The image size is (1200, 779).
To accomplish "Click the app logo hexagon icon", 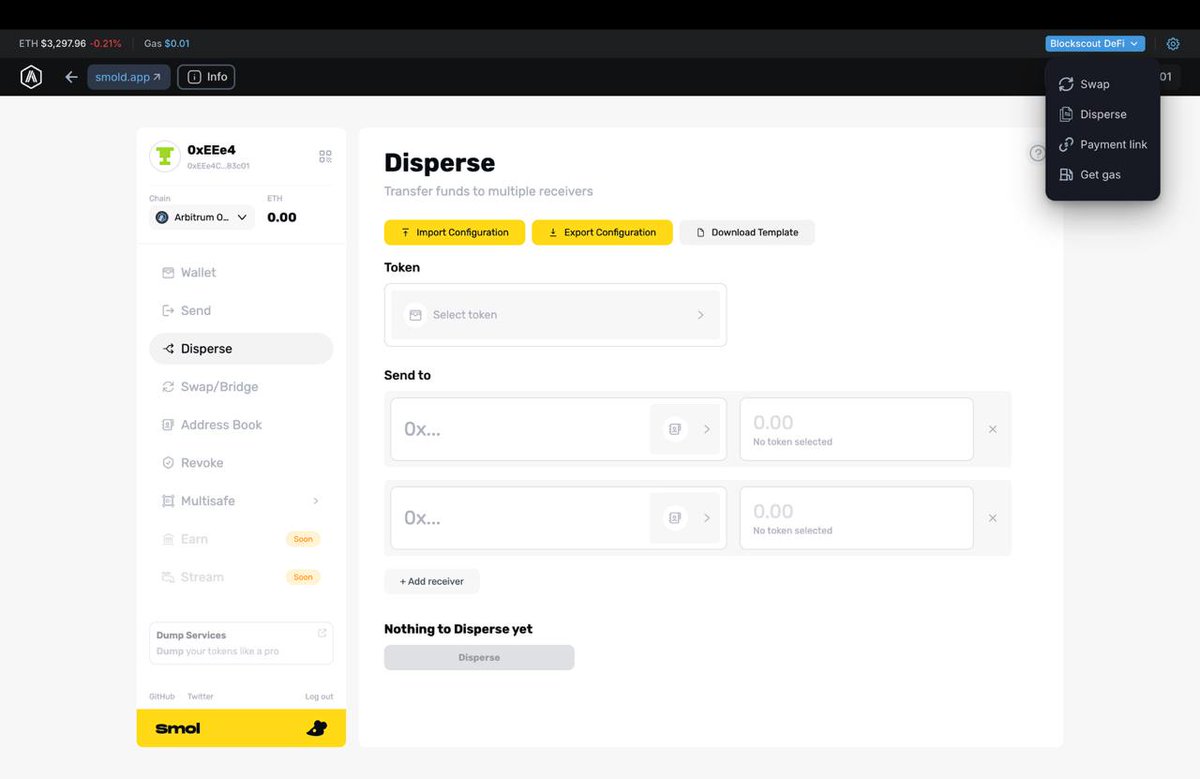I will click(x=31, y=77).
